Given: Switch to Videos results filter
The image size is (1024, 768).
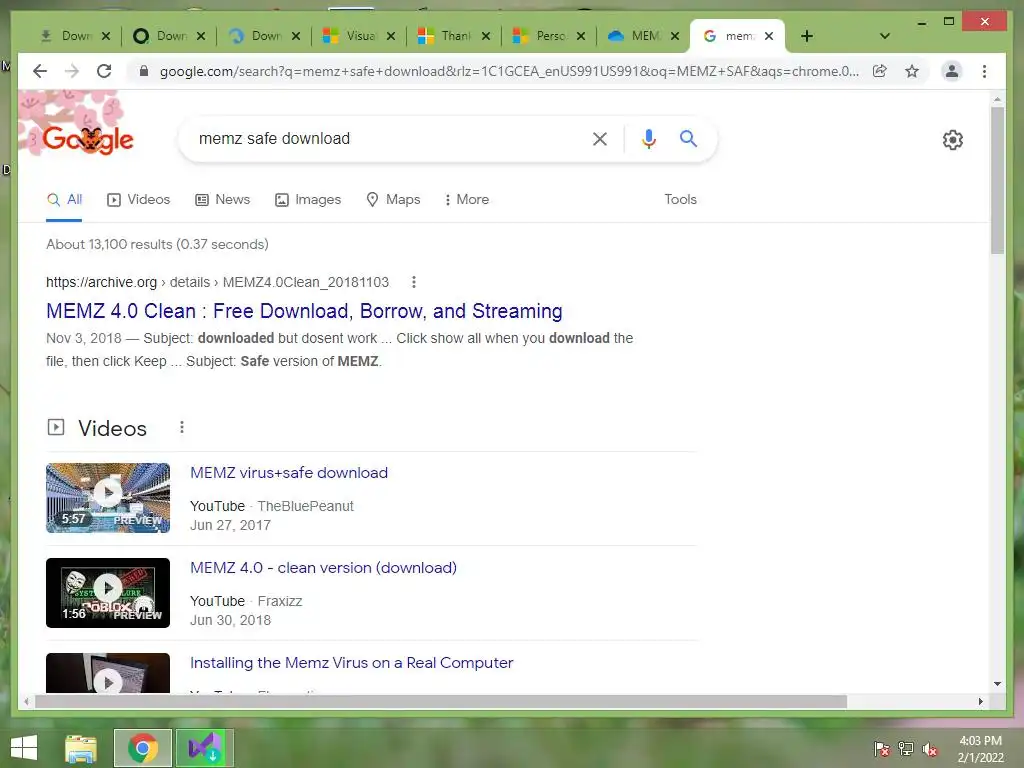Looking at the screenshot, I should coord(138,200).
